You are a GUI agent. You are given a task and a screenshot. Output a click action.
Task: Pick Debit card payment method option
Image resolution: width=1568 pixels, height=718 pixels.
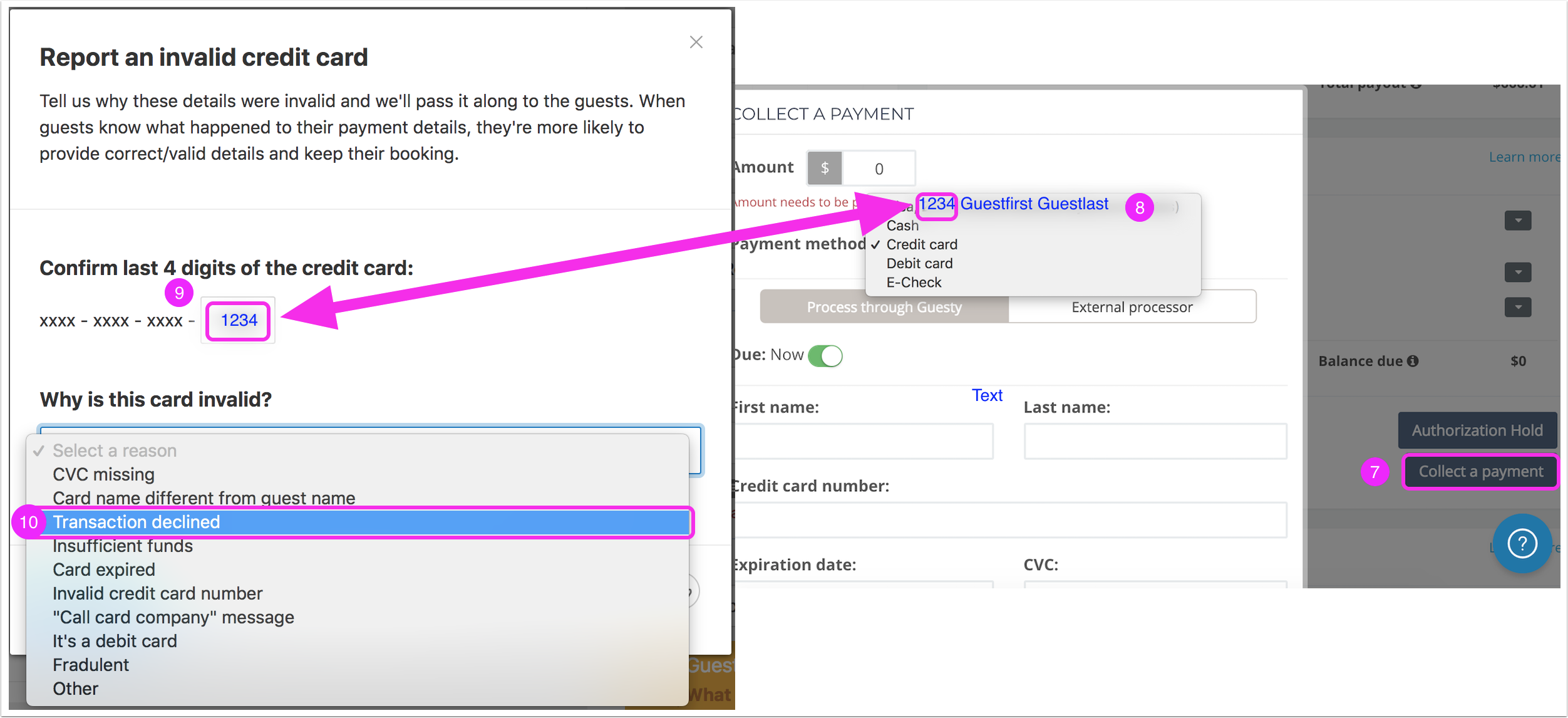click(1033, 263)
